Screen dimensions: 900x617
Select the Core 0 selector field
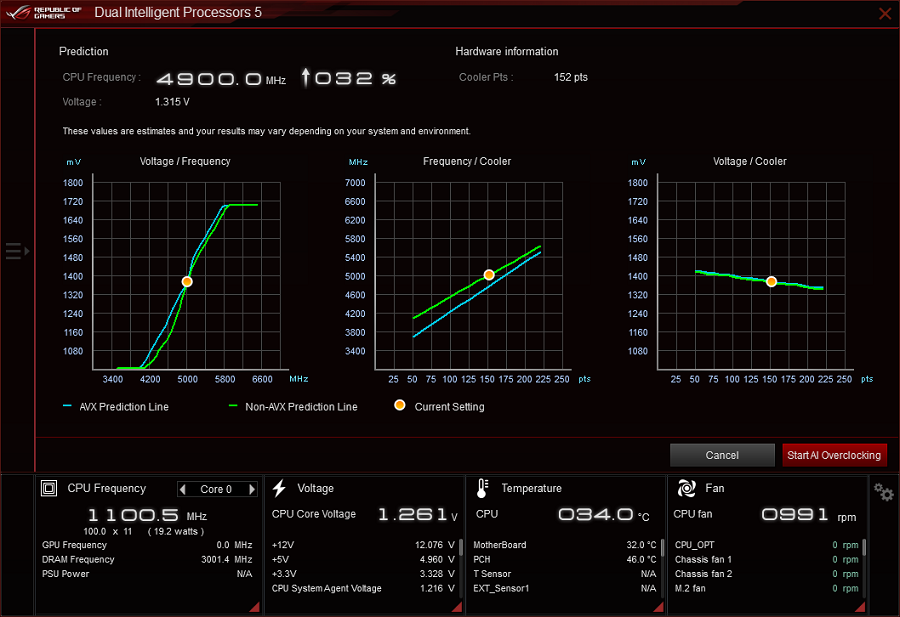tap(217, 489)
